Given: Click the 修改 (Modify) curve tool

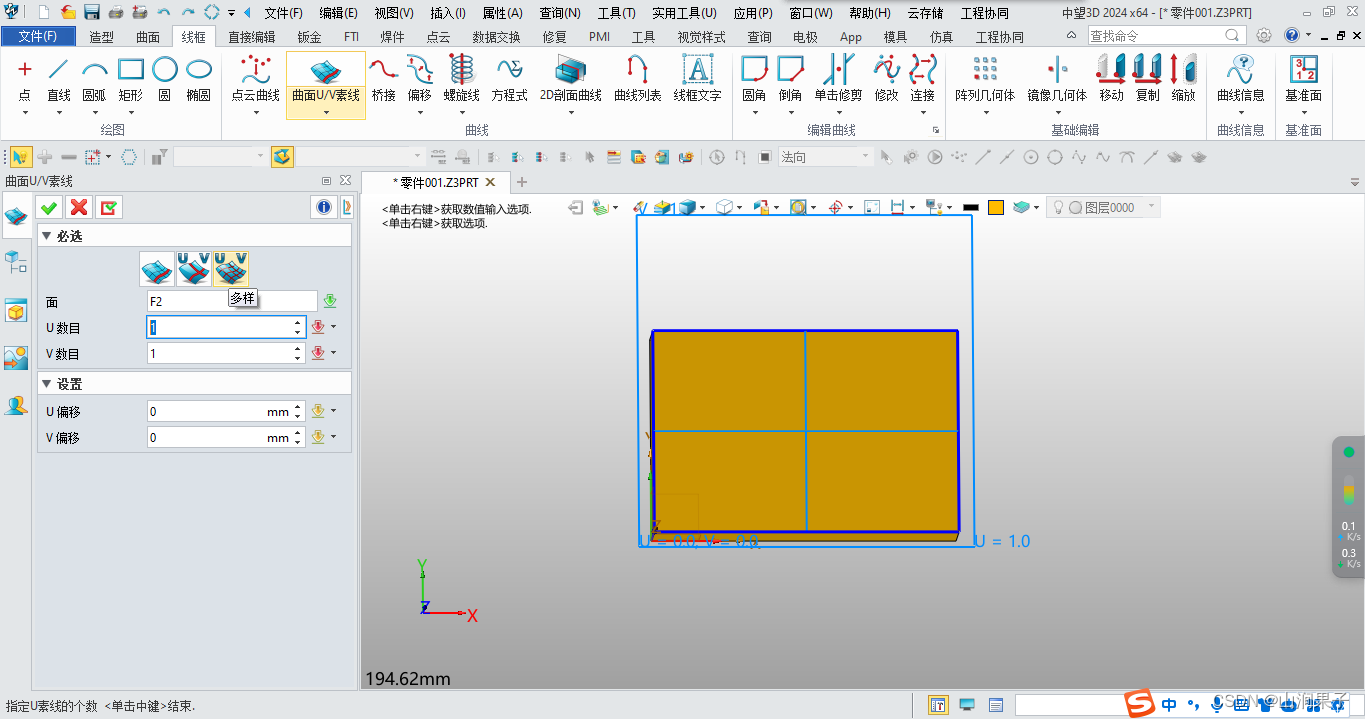Looking at the screenshot, I should [x=886, y=80].
